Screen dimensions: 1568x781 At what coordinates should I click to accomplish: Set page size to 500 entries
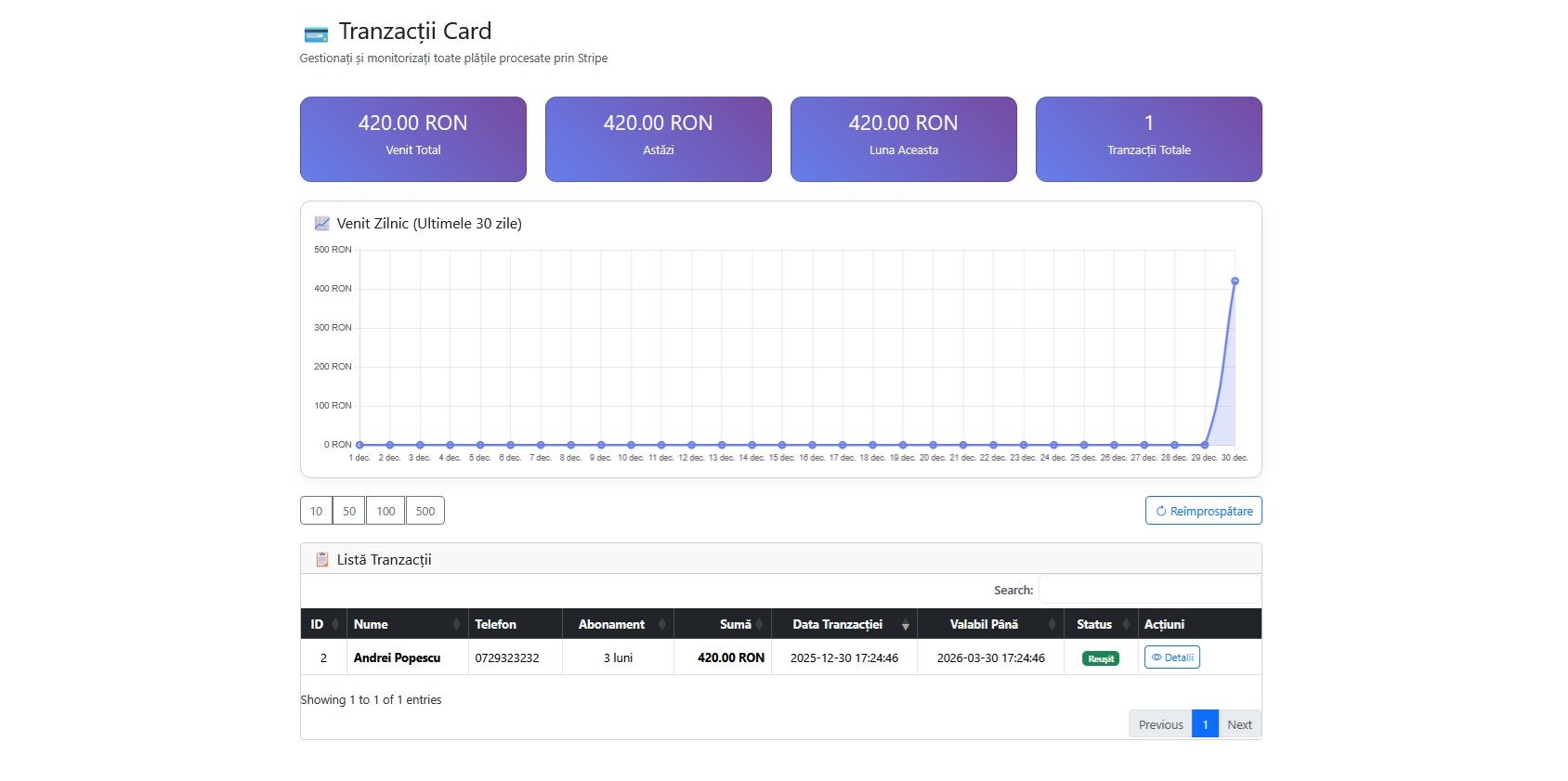(425, 512)
